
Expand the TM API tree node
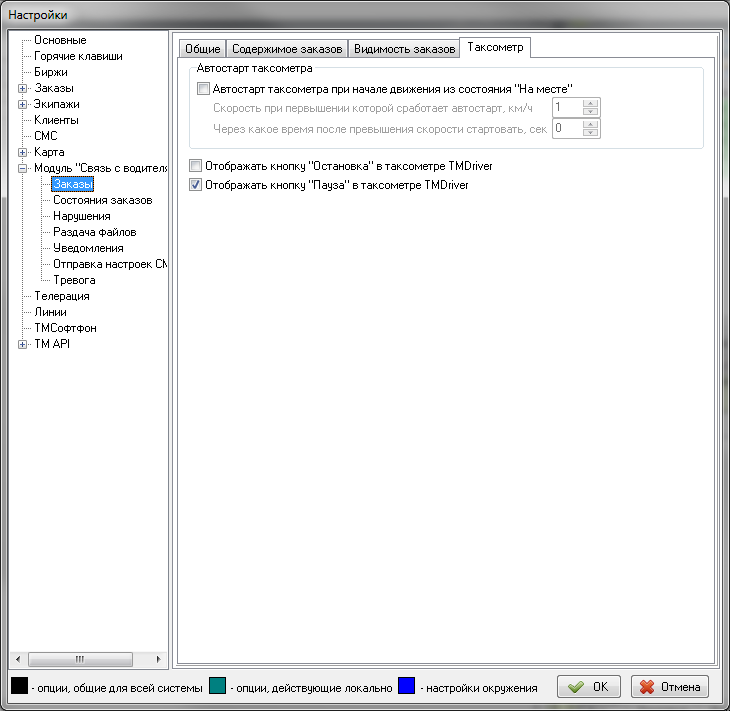[23, 344]
